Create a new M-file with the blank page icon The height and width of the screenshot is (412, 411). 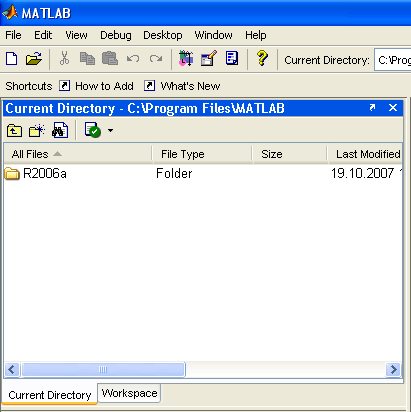pos(12,59)
